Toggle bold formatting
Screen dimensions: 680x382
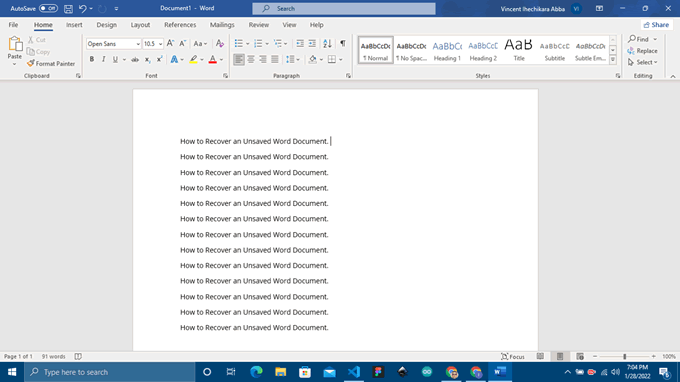tap(92, 59)
